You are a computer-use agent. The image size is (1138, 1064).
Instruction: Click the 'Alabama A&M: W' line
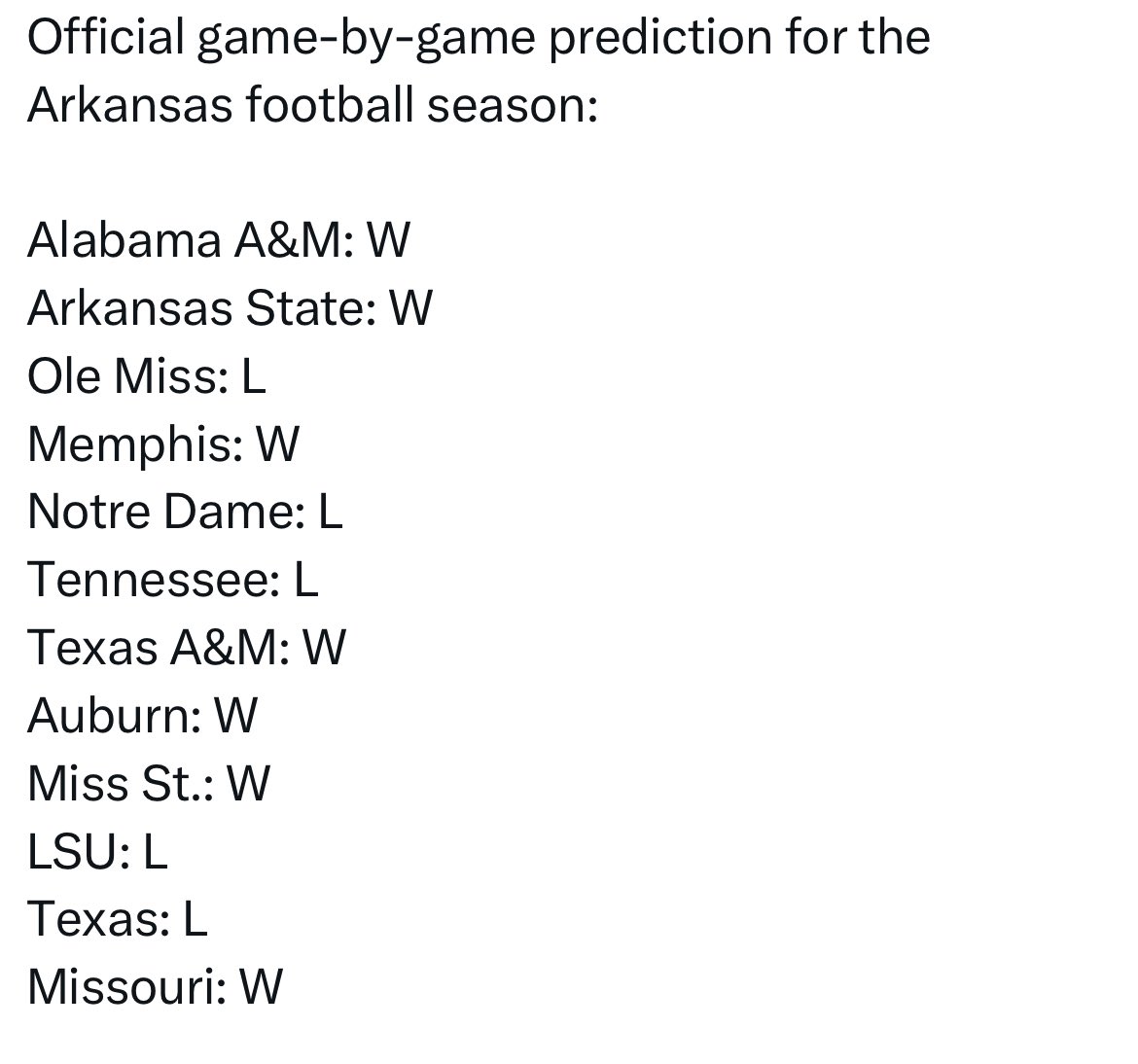[x=219, y=240]
